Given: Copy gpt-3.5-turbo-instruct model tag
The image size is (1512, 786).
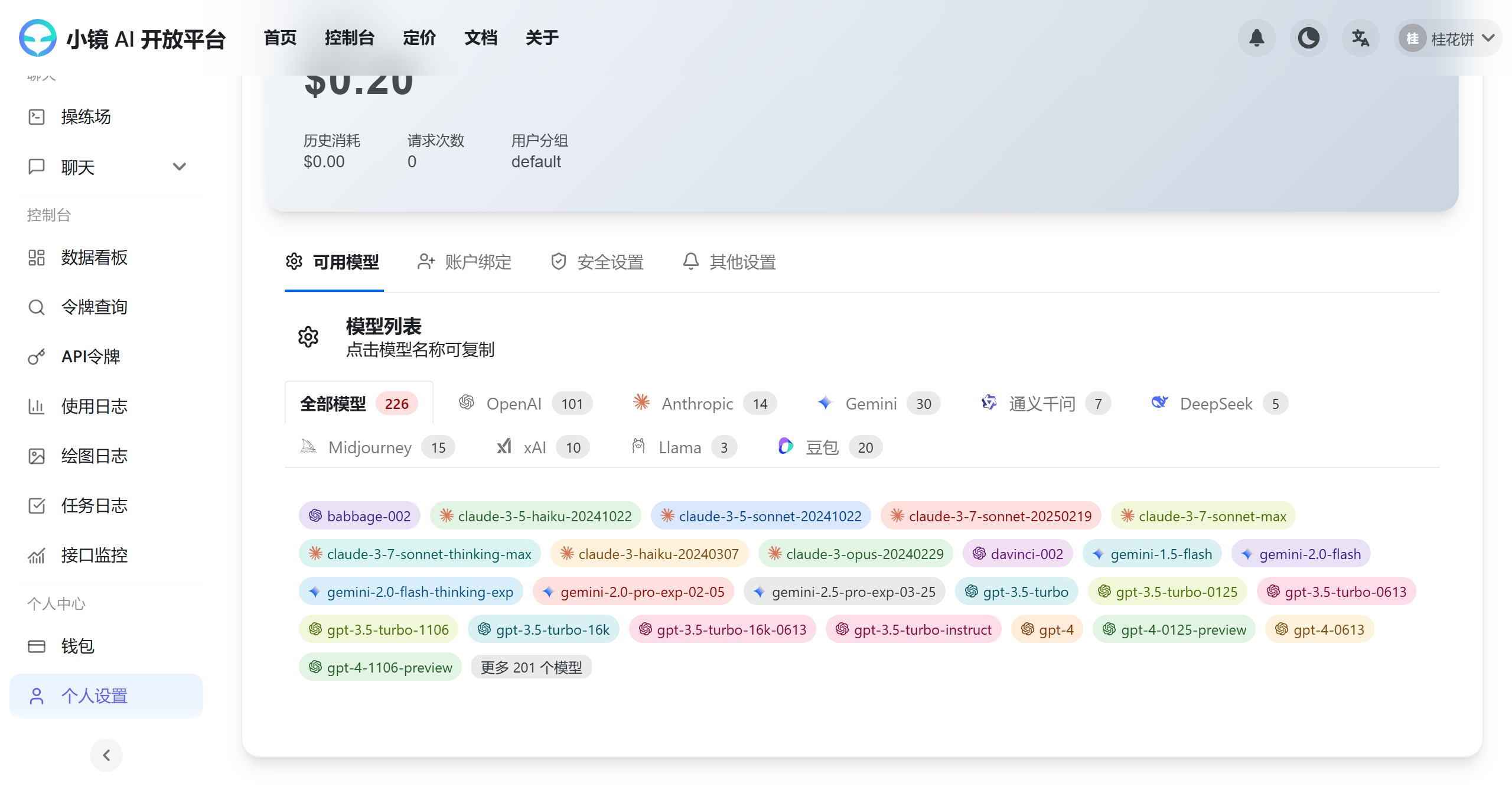Looking at the screenshot, I should 914,629.
